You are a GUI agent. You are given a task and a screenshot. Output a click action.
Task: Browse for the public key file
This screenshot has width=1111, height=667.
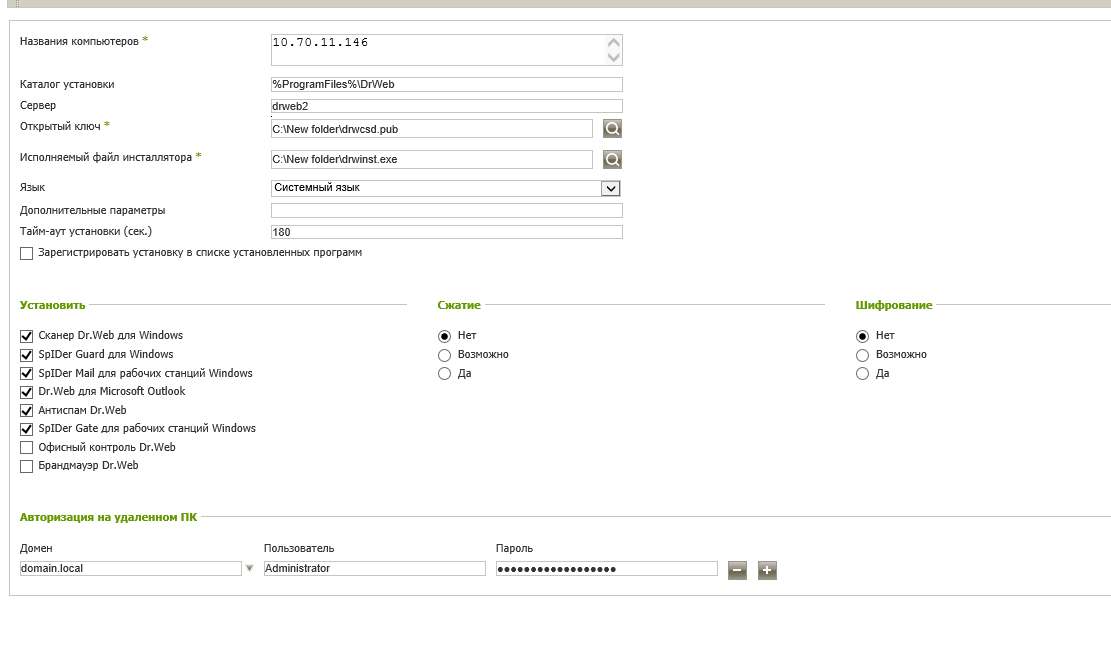point(612,128)
